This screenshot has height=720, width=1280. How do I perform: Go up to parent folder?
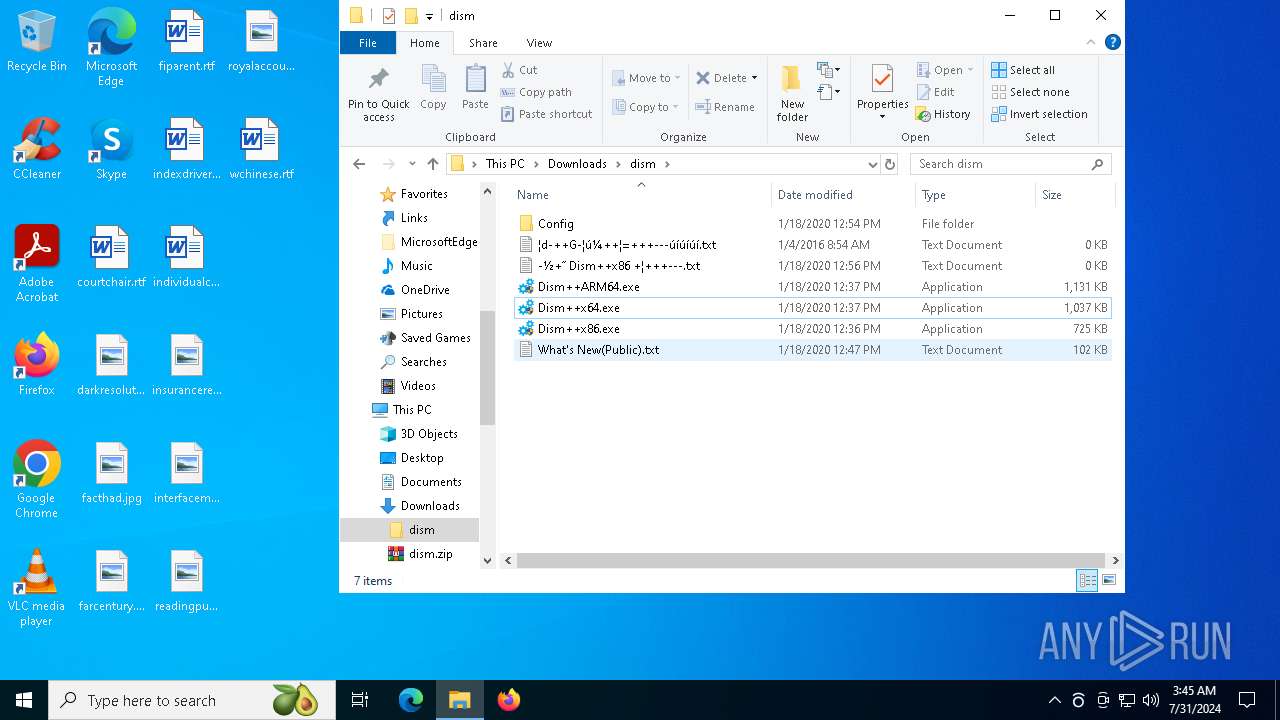(432, 164)
